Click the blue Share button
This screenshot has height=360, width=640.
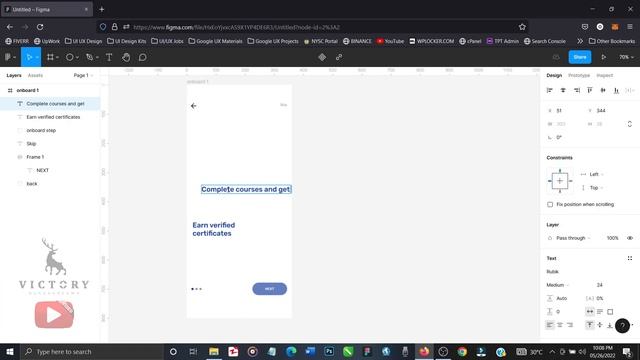pyautogui.click(x=580, y=57)
